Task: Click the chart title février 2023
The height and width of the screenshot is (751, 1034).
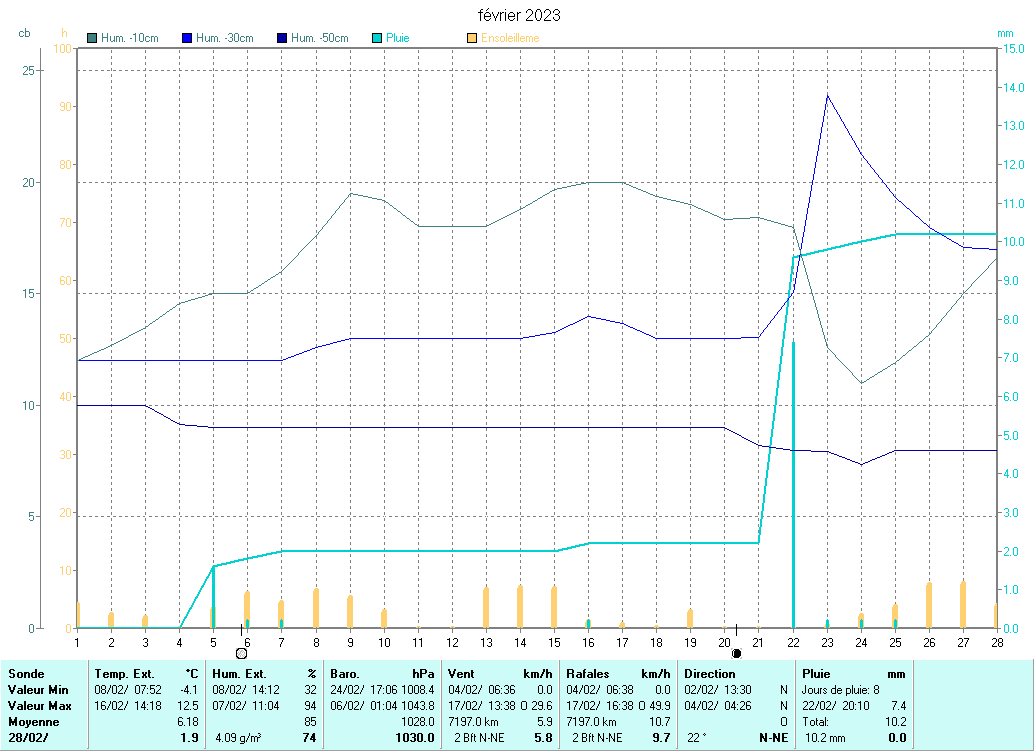Action: [x=518, y=15]
